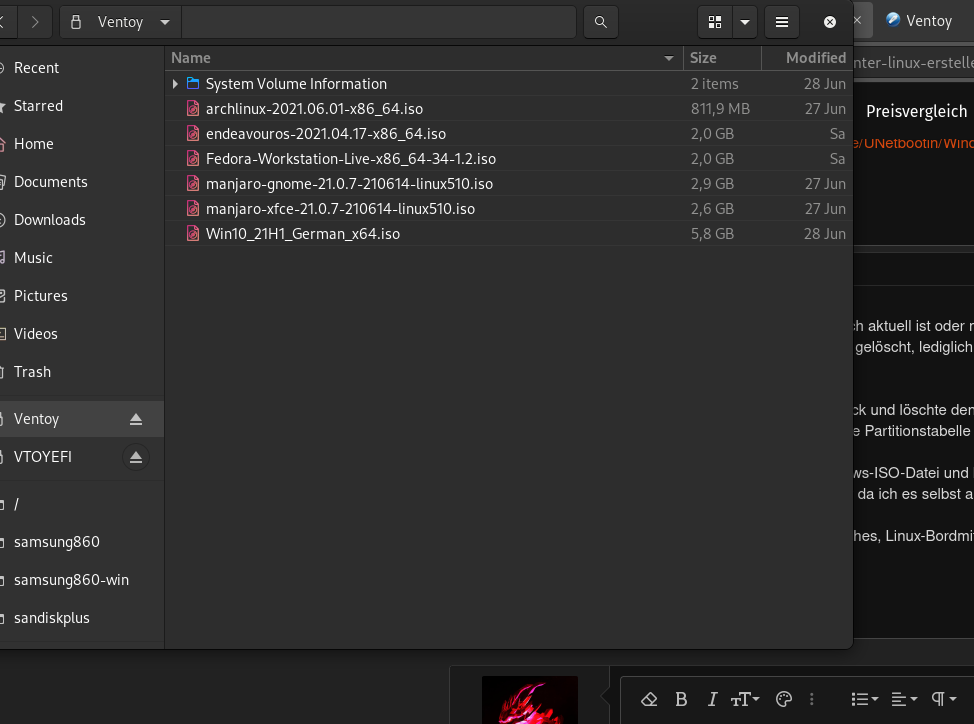Click the red avatar thumbnail

(530, 700)
